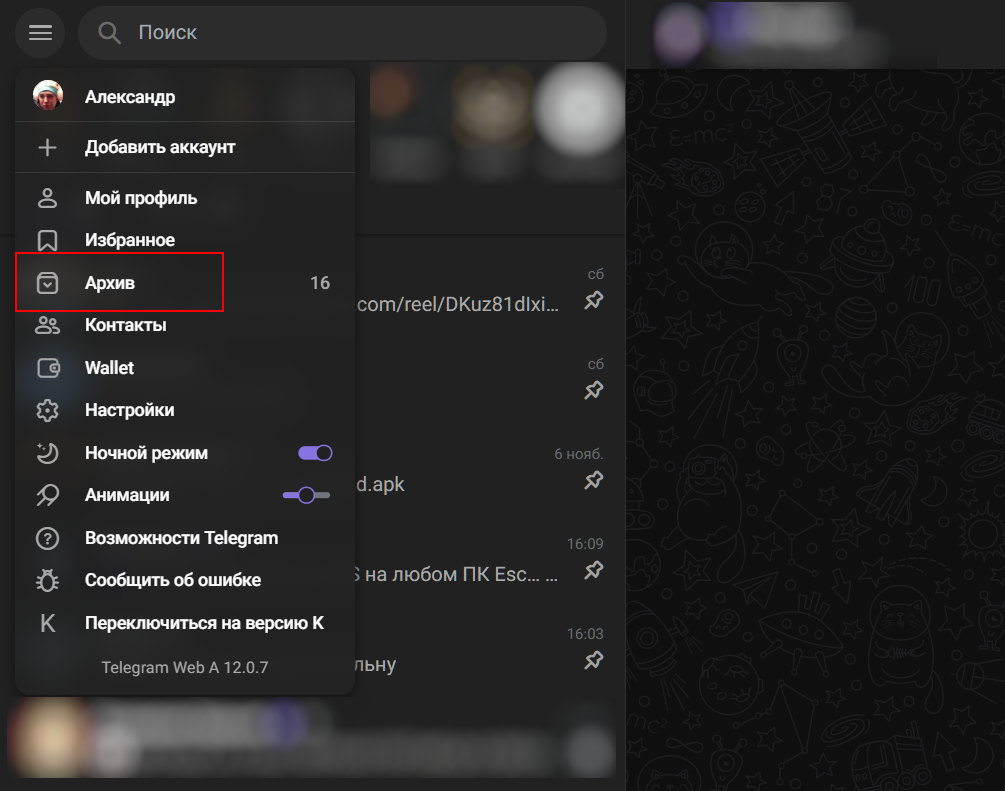Open Мой профиль menu item
The image size is (1005, 791).
[x=141, y=198]
